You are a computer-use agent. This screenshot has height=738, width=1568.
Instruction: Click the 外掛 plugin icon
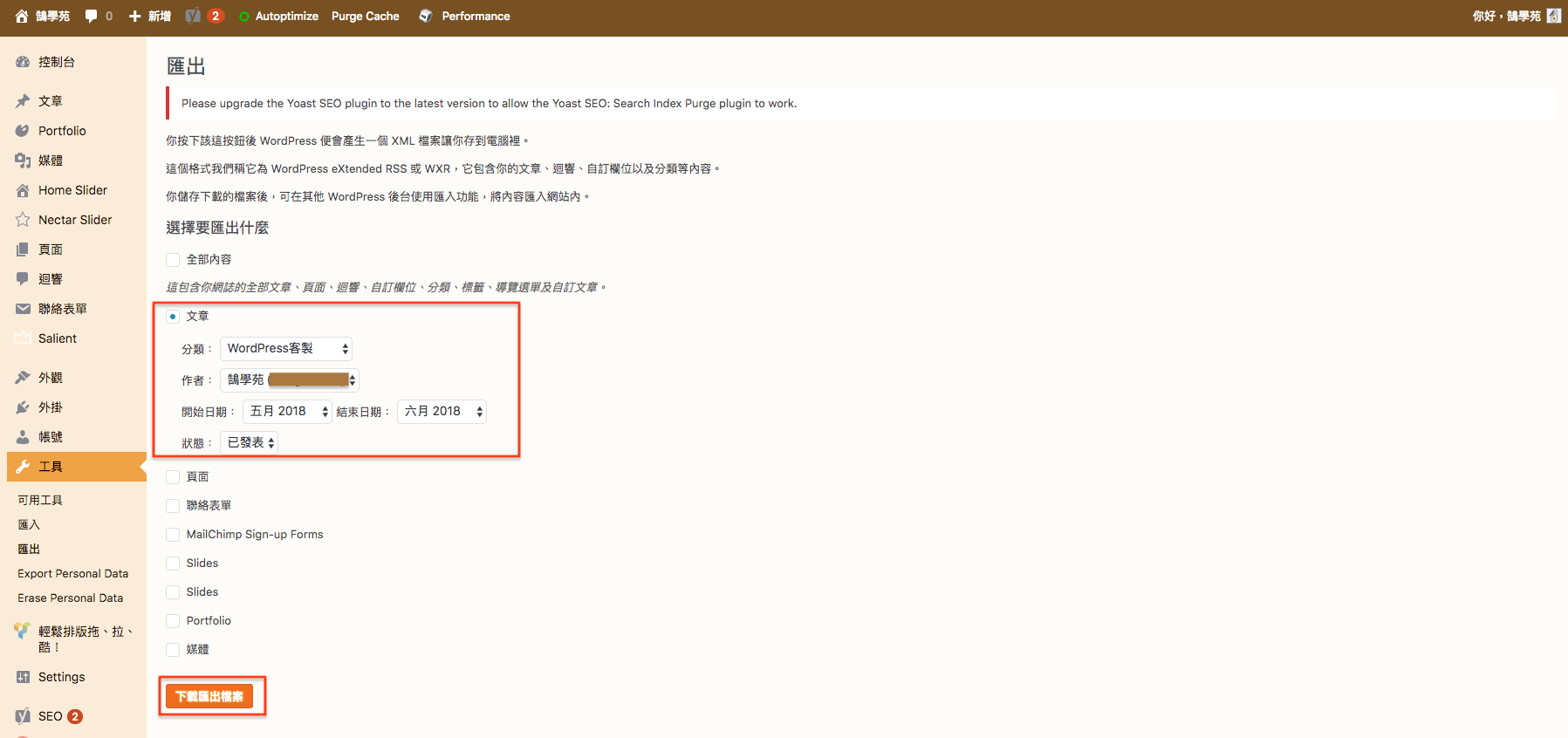tap(23, 407)
